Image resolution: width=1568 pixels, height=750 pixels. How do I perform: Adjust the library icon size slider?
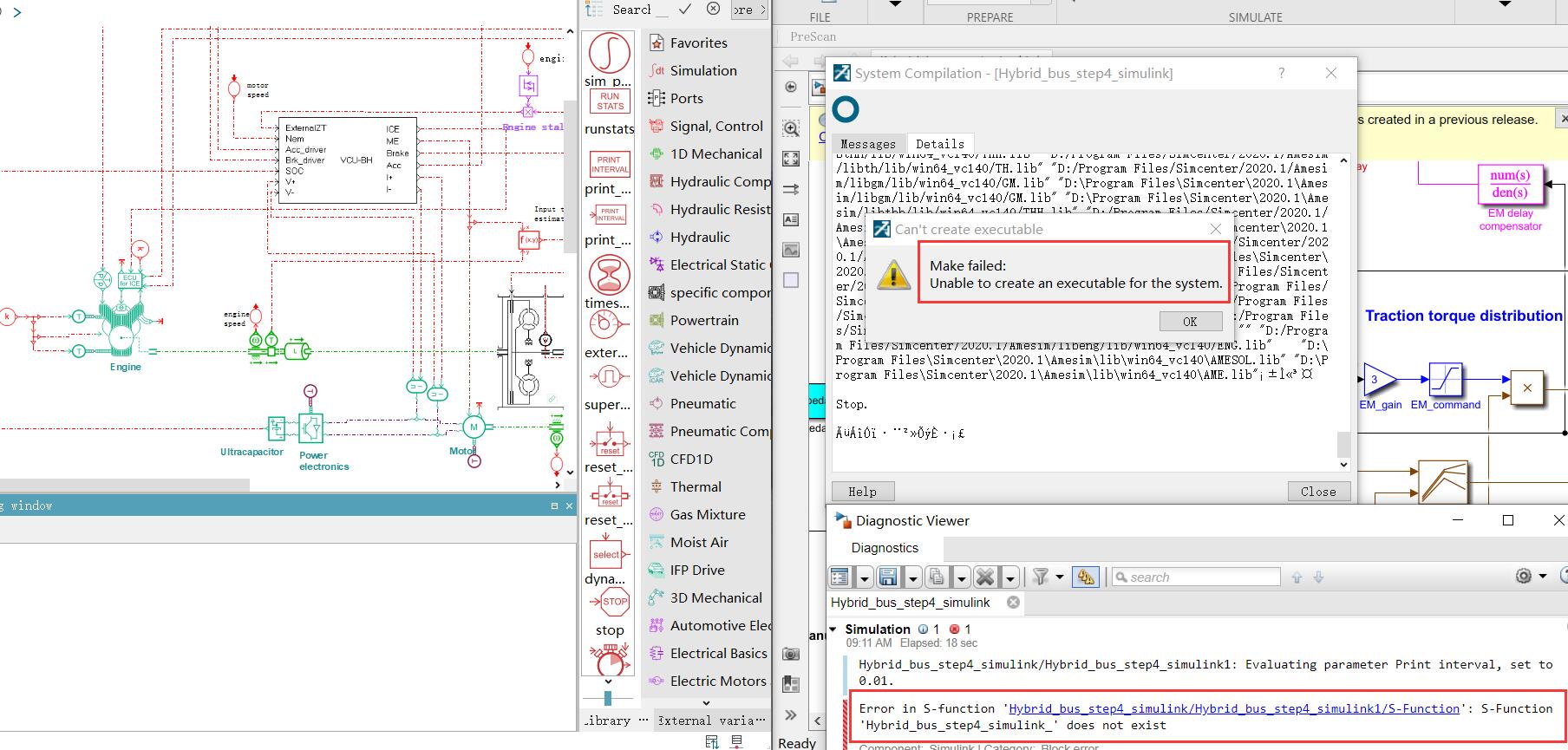(x=607, y=697)
